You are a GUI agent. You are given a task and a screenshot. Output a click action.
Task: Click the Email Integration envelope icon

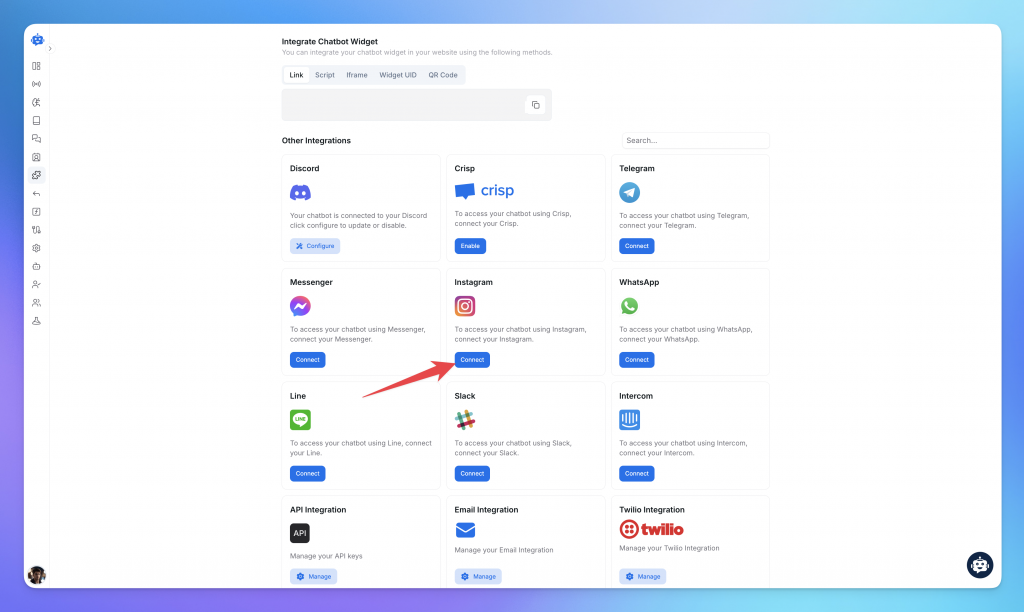point(465,530)
